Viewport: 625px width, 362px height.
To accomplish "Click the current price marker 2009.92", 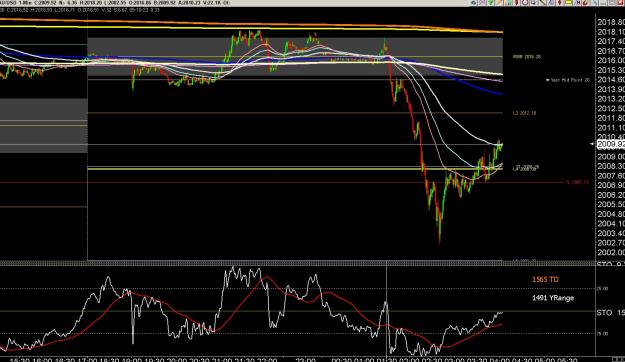I will pos(610,144).
